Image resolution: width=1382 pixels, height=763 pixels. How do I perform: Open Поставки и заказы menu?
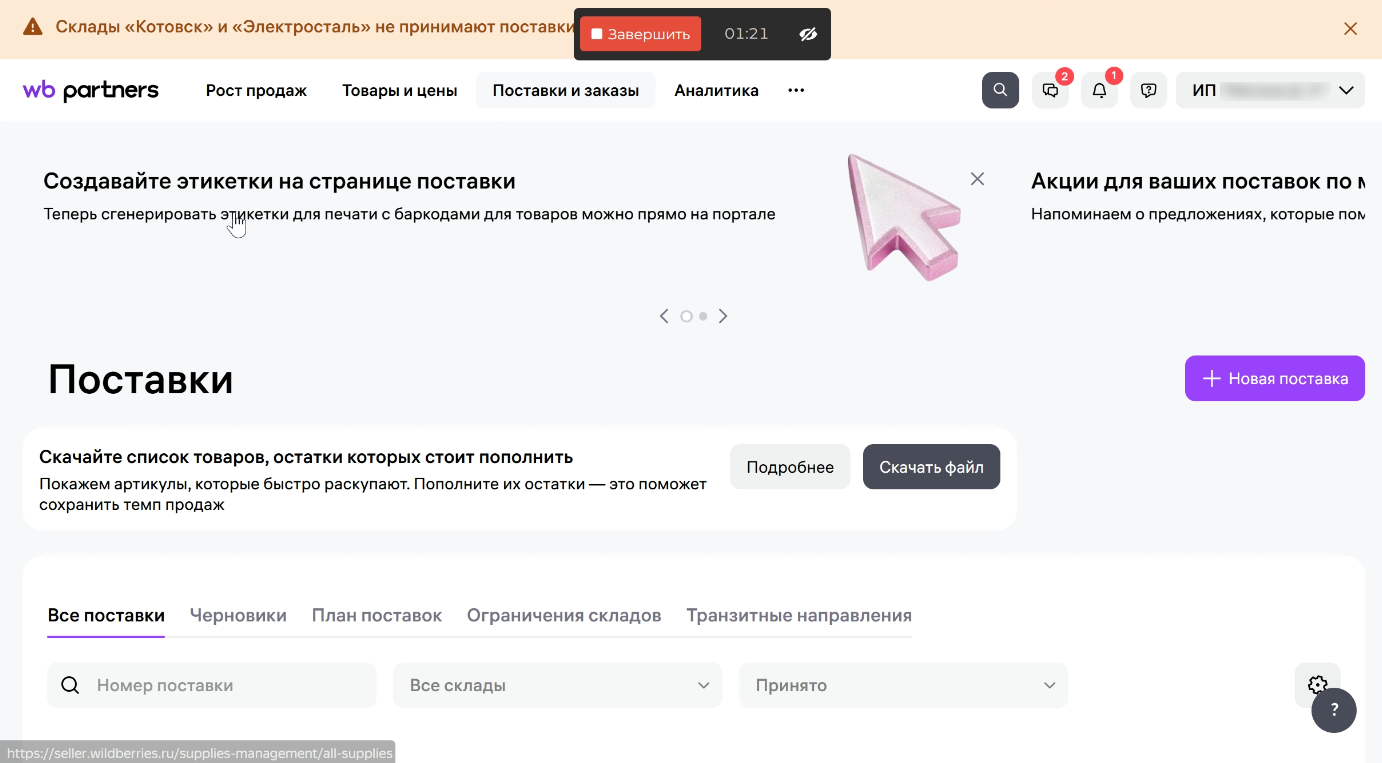566,90
